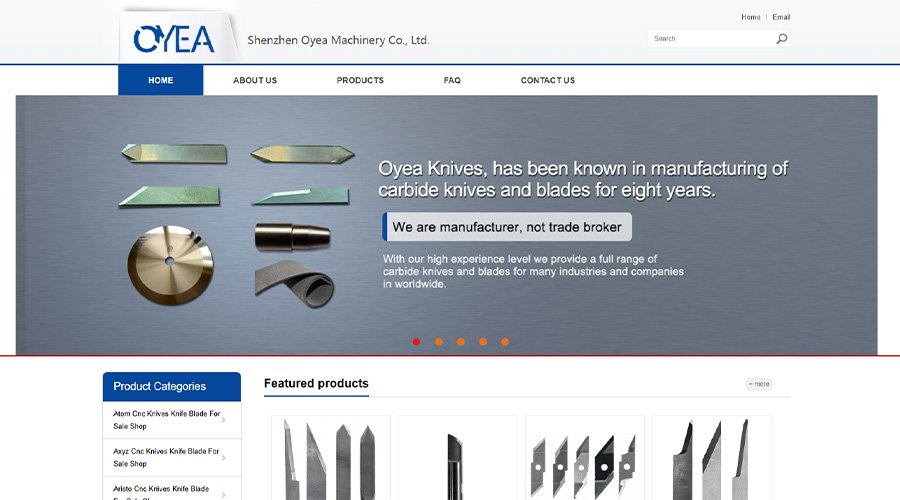Image resolution: width=900 pixels, height=500 pixels.
Task: Open Axyz Cnc Knives Knife Blade category
Action: coord(166,458)
